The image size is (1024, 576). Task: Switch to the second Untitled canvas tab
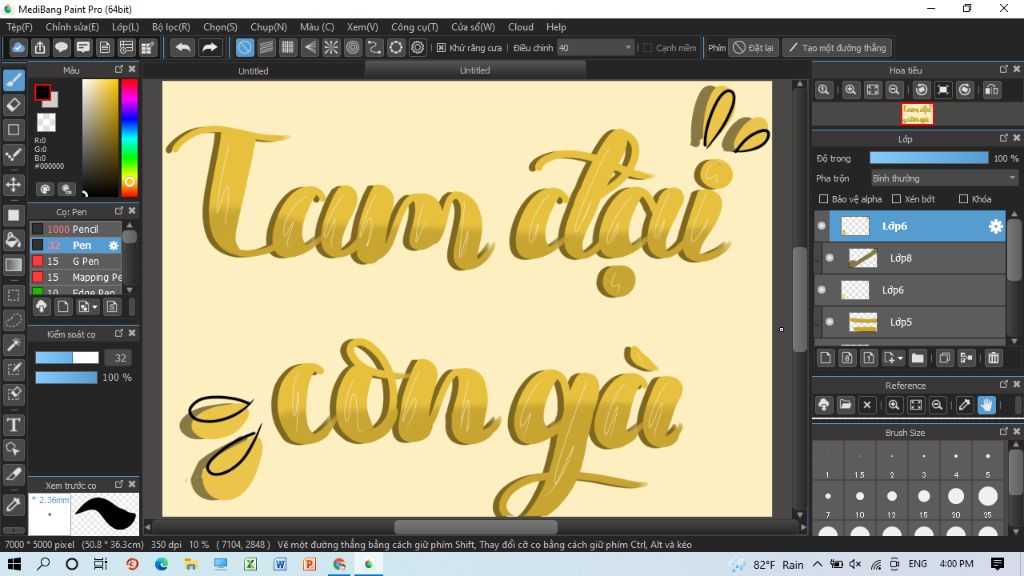pos(474,70)
